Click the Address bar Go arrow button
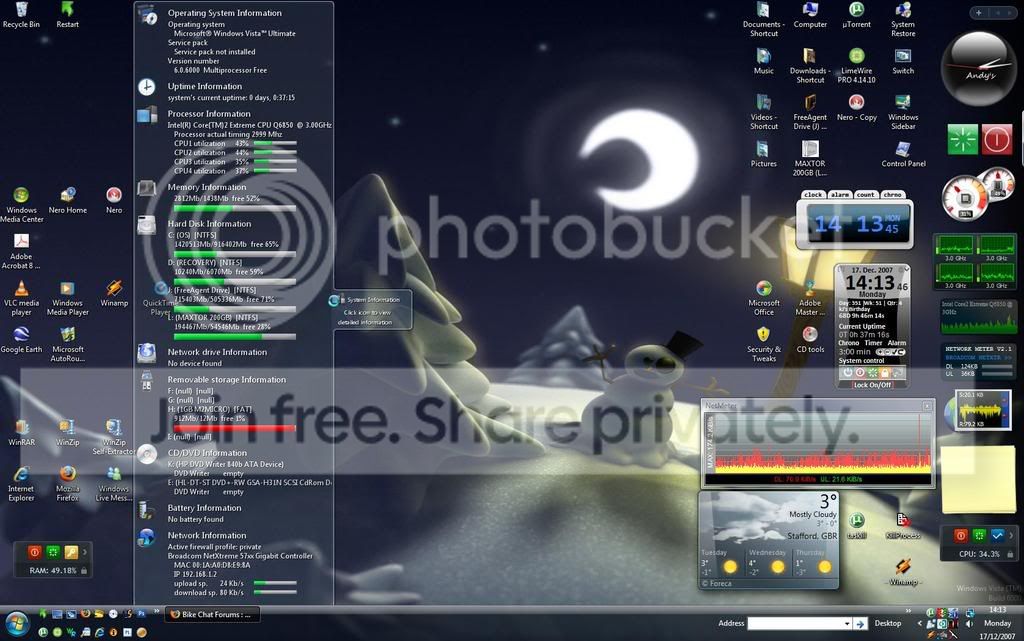The height and width of the screenshot is (641, 1024). click(860, 624)
